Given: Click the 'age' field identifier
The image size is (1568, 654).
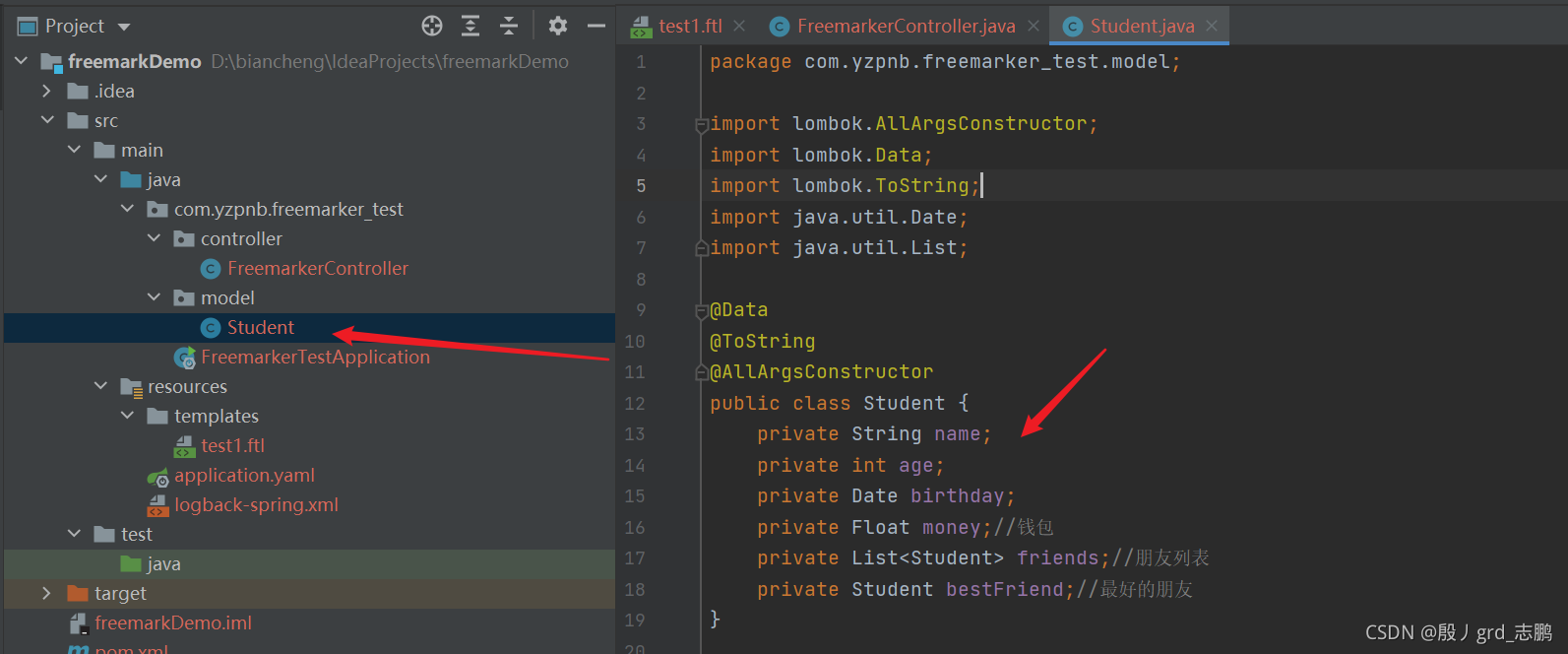Looking at the screenshot, I should coord(915,466).
